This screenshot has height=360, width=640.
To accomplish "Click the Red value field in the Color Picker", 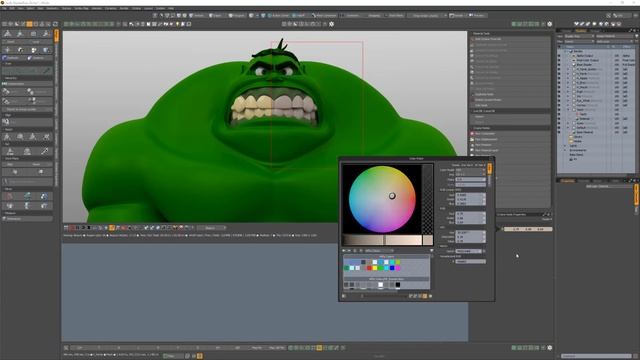I will (x=470, y=195).
